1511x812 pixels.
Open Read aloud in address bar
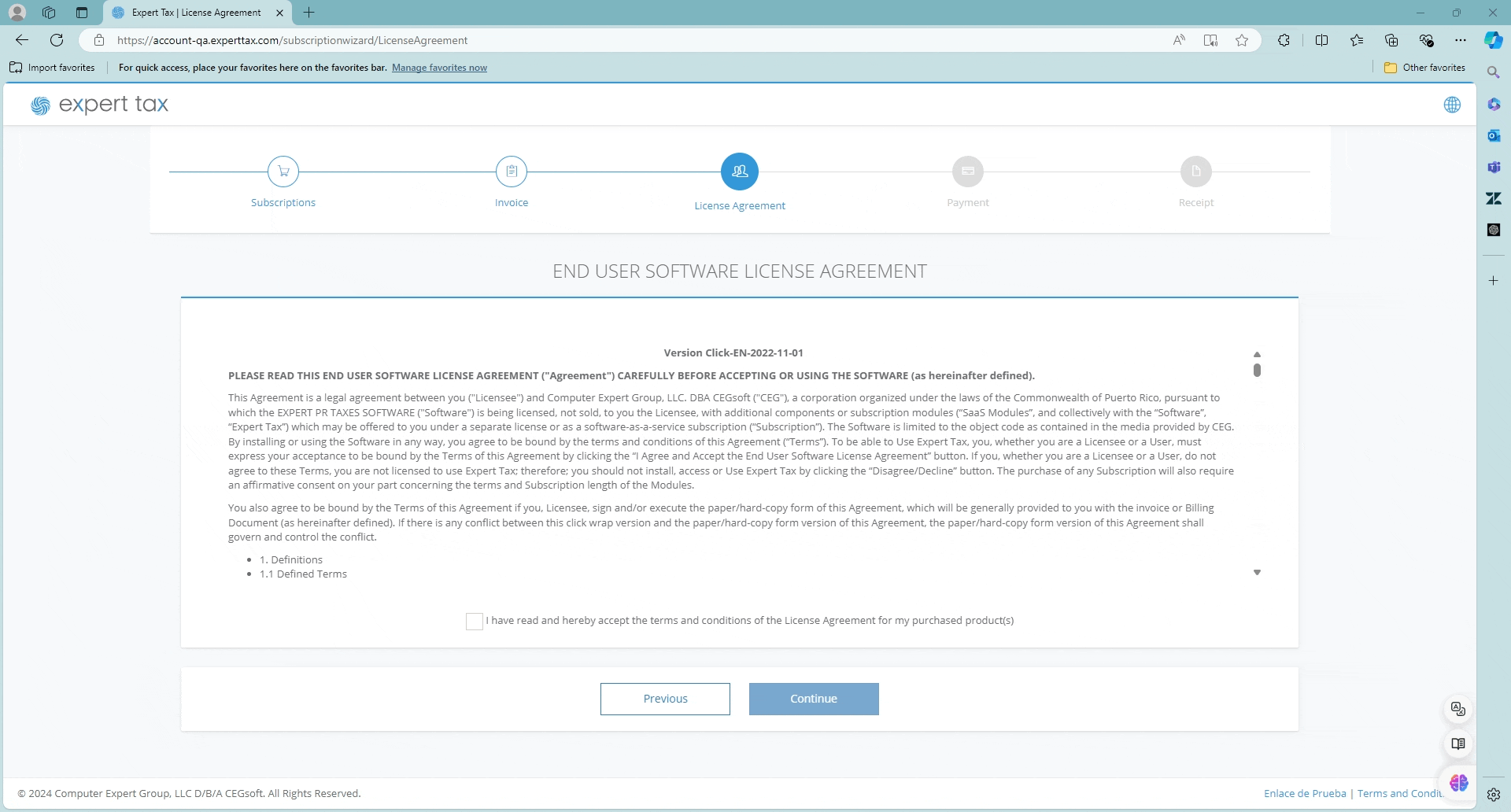point(1179,40)
